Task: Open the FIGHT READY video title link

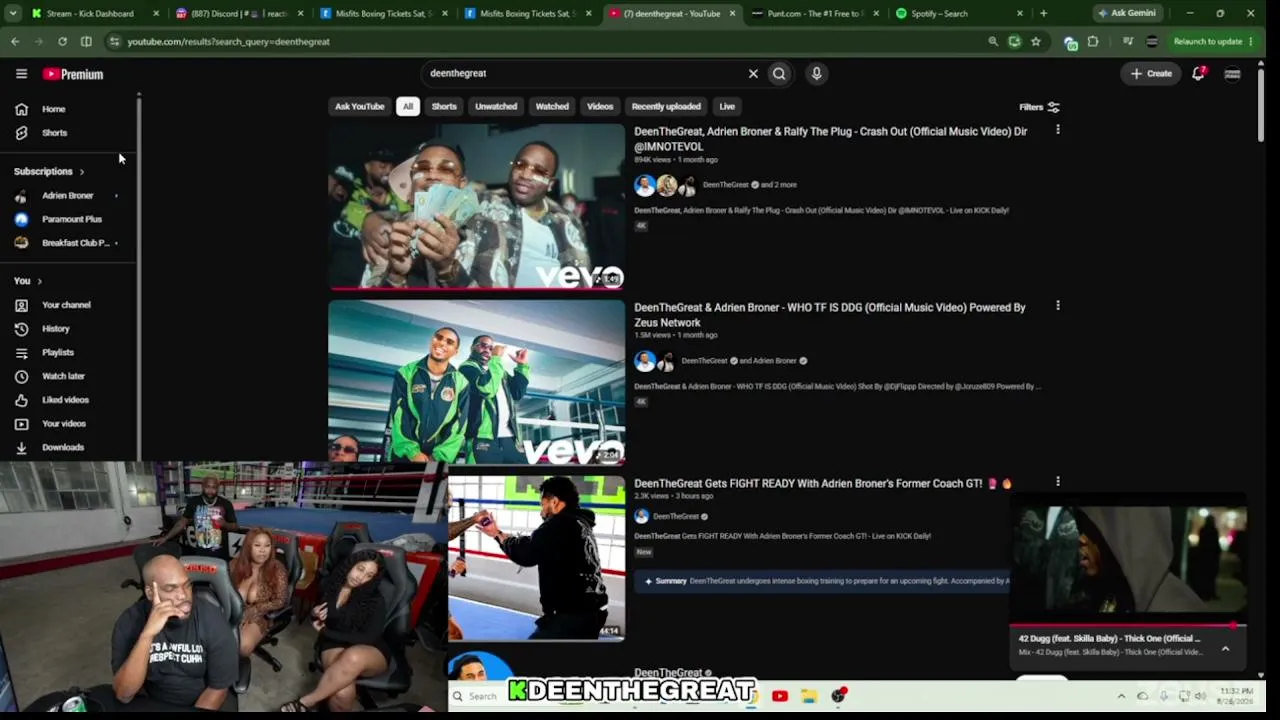Action: coord(823,483)
